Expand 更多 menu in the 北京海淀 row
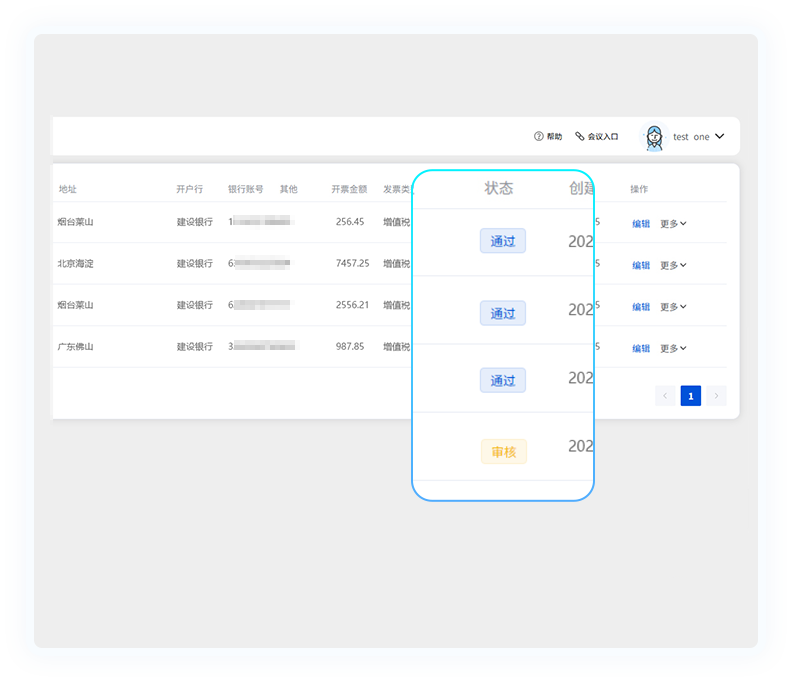Image resolution: width=792 pixels, height=682 pixels. [x=673, y=265]
